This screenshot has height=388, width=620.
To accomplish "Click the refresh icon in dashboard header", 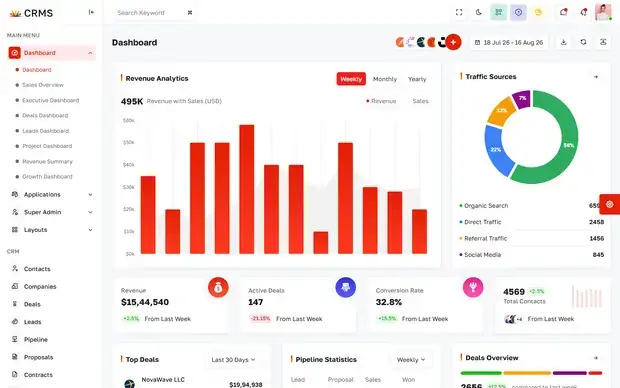I will [x=583, y=42].
